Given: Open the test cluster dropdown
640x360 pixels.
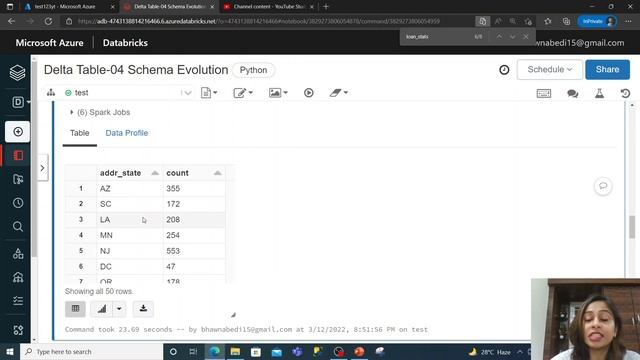Looking at the screenshot, I should click(128, 93).
